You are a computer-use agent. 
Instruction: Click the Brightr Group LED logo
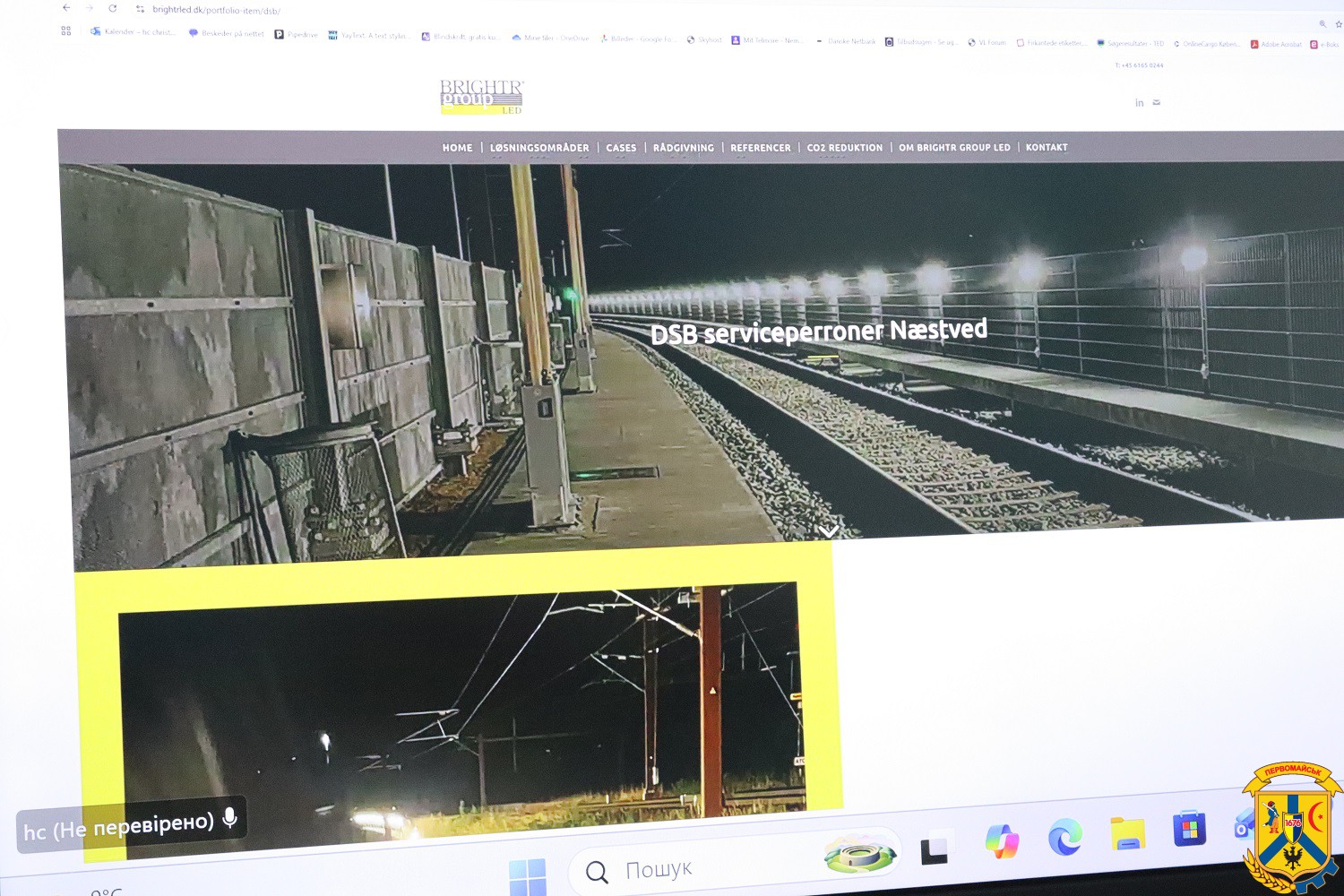click(481, 97)
